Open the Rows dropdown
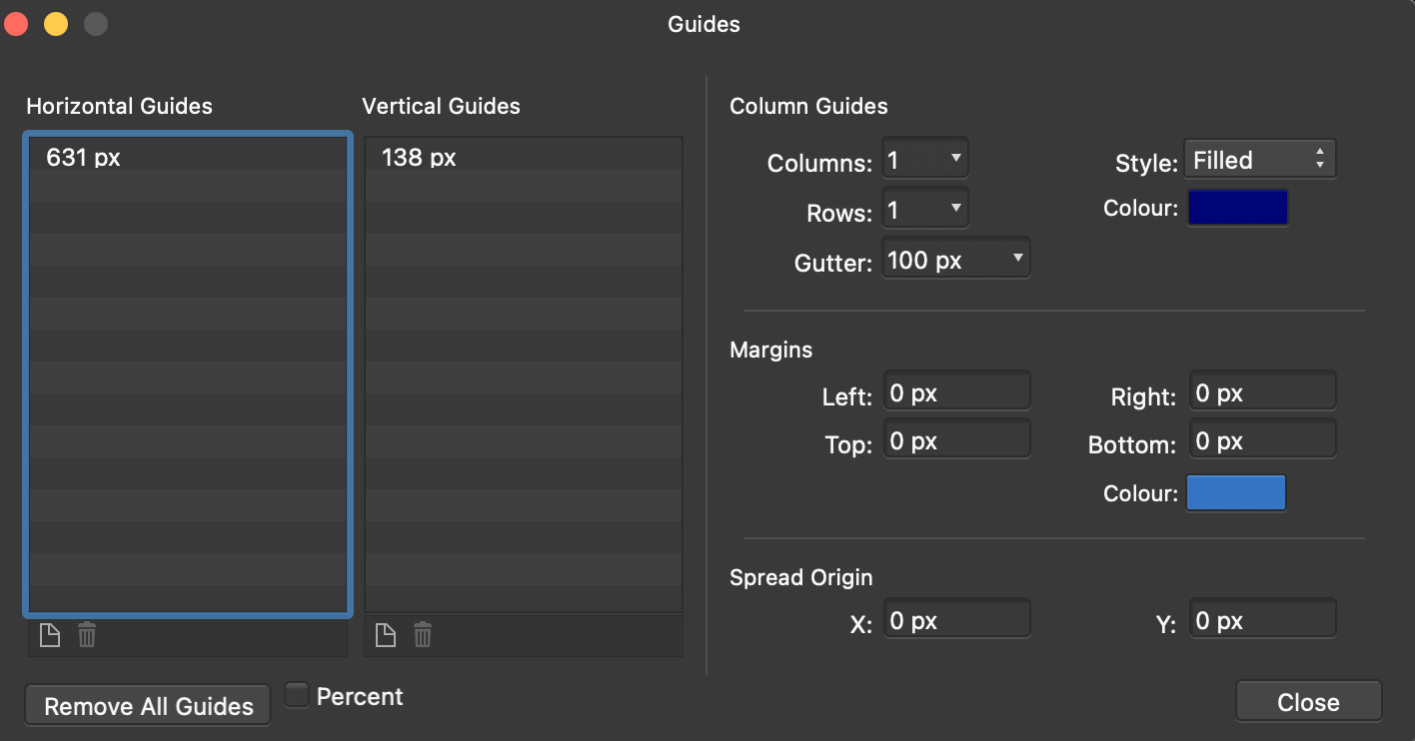 (956, 208)
